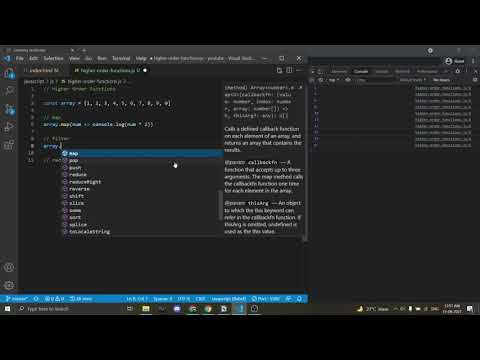The height and width of the screenshot is (360, 480).
Task: Select the sort suggestion
Action: click(142, 217)
